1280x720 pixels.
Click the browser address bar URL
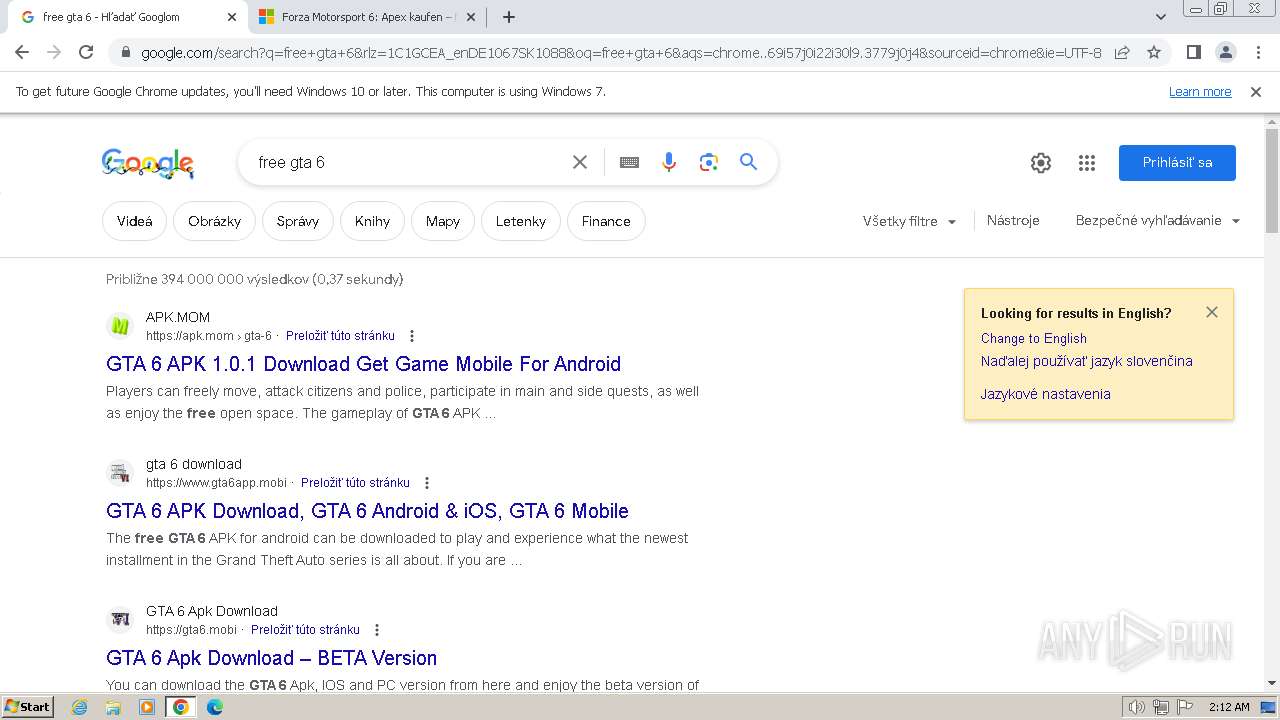point(620,53)
